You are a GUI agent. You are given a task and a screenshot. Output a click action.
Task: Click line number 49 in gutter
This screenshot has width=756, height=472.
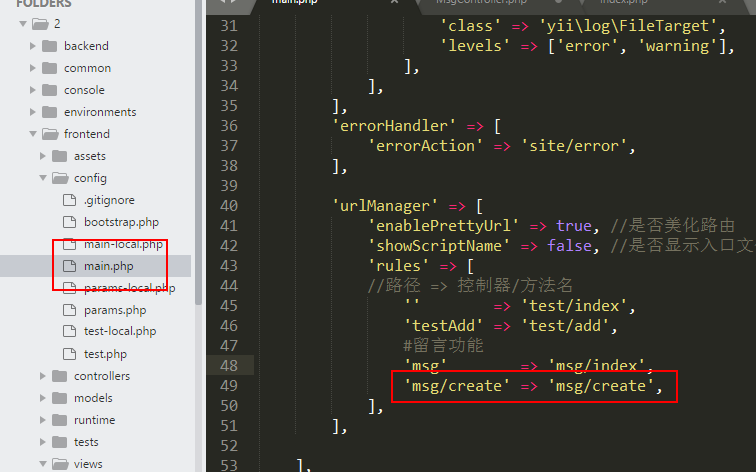pos(229,385)
